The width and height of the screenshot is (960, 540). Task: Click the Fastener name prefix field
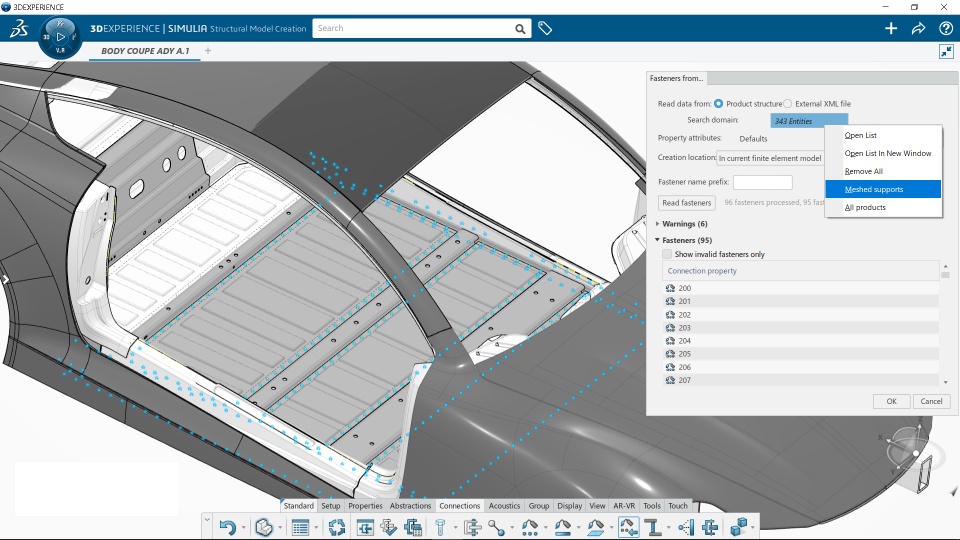click(762, 182)
